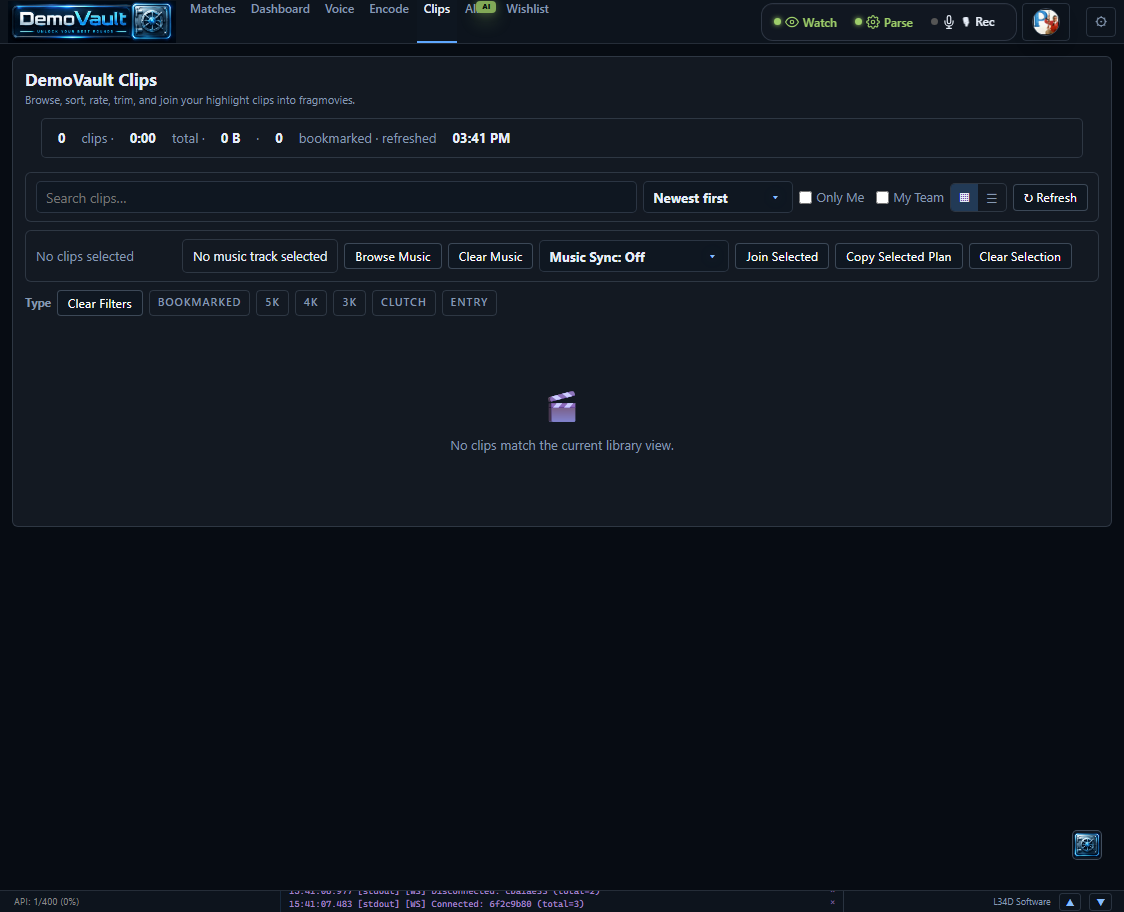Image resolution: width=1124 pixels, height=912 pixels.
Task: Select the CLUTCH type filter chip
Action: click(404, 303)
